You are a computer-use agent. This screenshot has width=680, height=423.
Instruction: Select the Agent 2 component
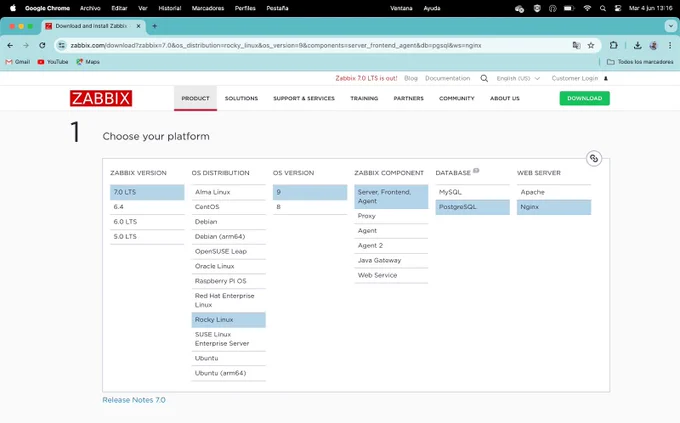pyautogui.click(x=391, y=246)
